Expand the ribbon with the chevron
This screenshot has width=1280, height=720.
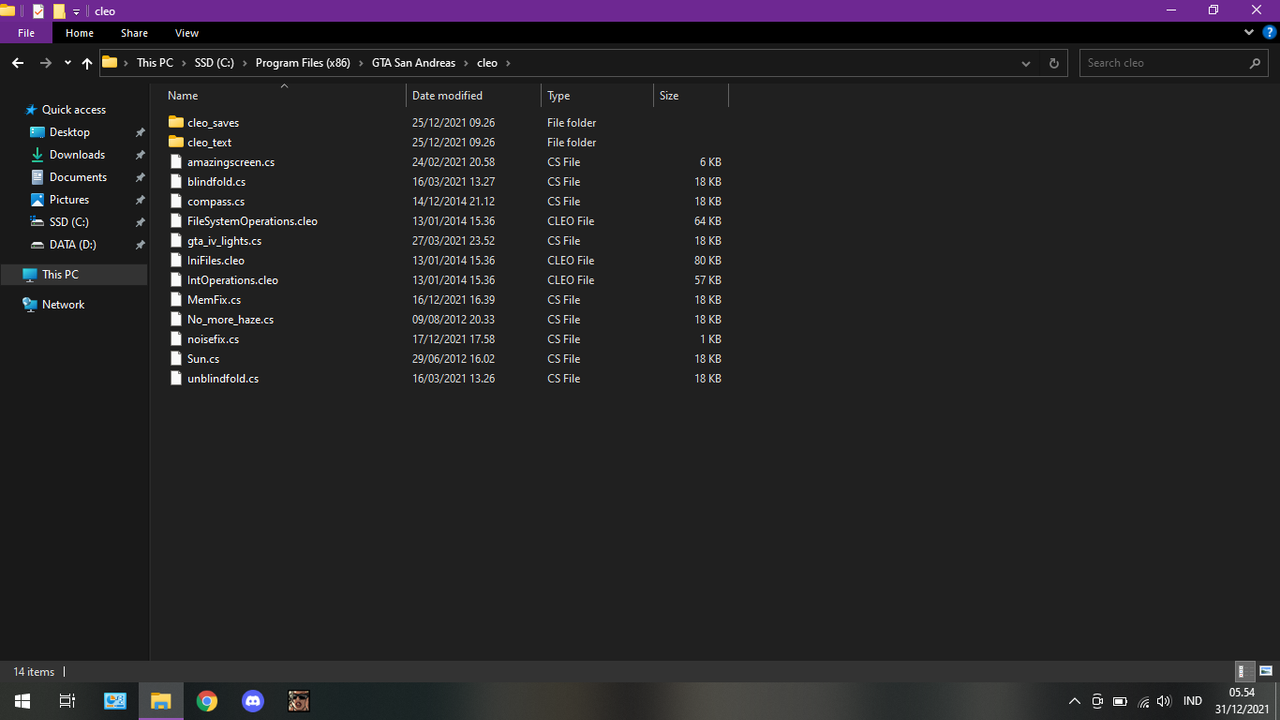tap(1249, 33)
